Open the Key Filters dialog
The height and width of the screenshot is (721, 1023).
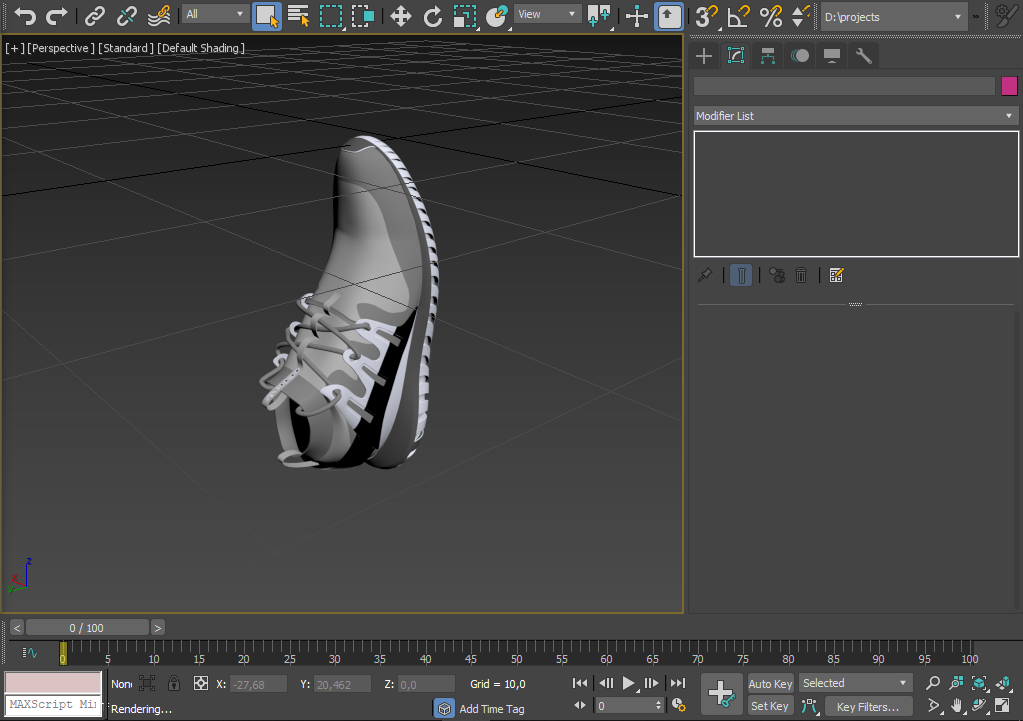[x=868, y=706]
